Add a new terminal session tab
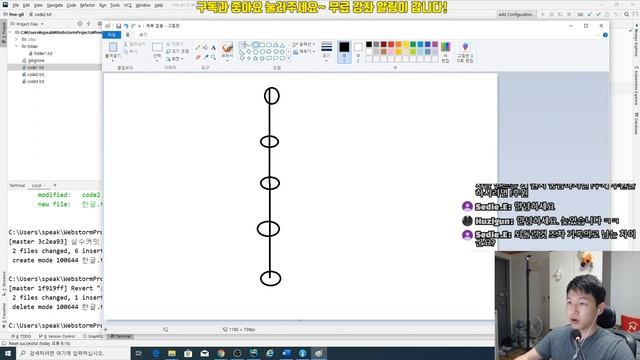 point(55,185)
